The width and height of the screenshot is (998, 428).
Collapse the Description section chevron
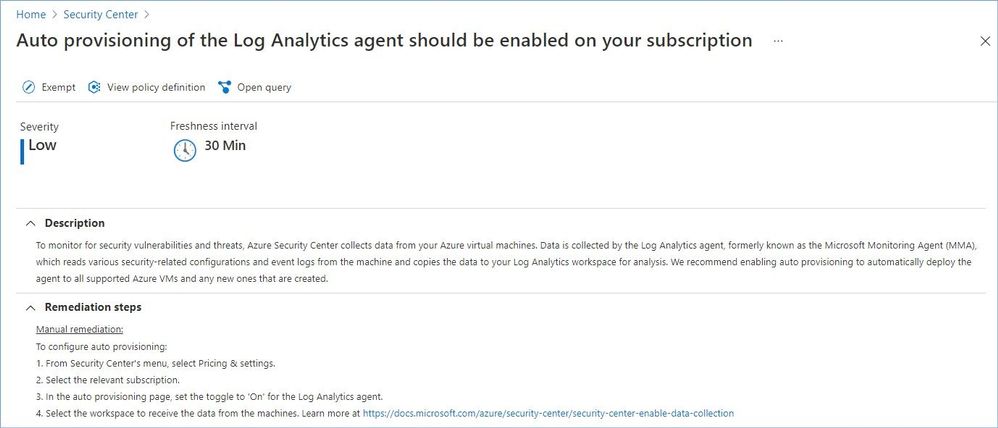coord(29,223)
